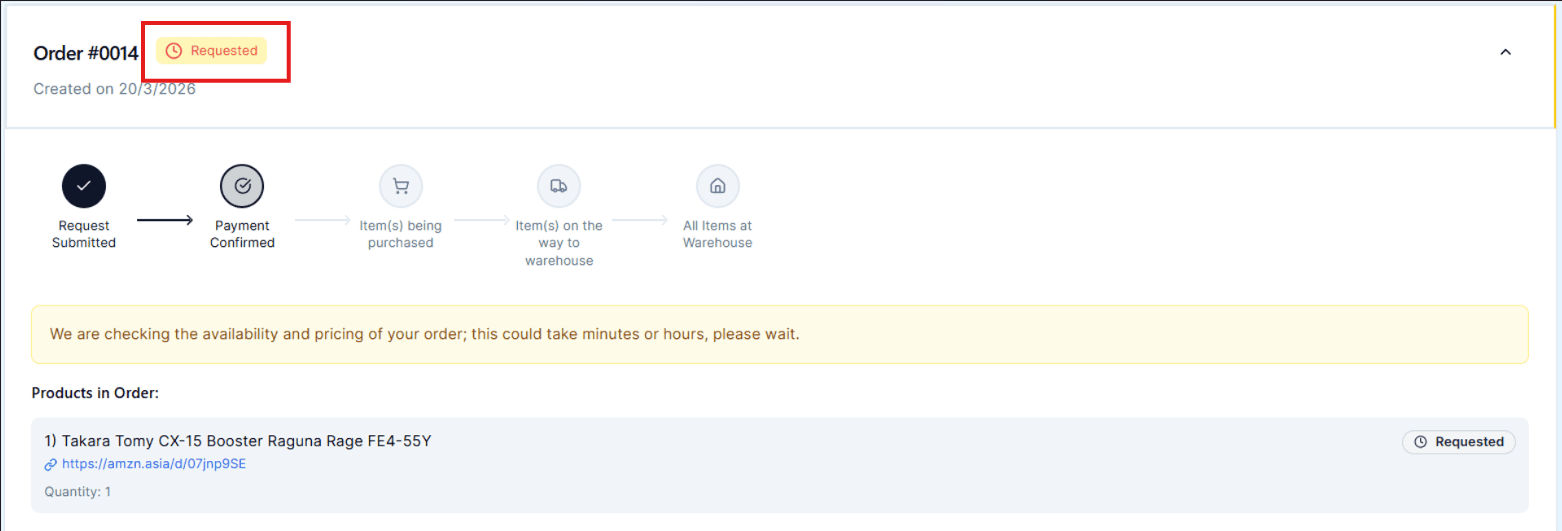Click the clock icon in product status badge

1420,442
